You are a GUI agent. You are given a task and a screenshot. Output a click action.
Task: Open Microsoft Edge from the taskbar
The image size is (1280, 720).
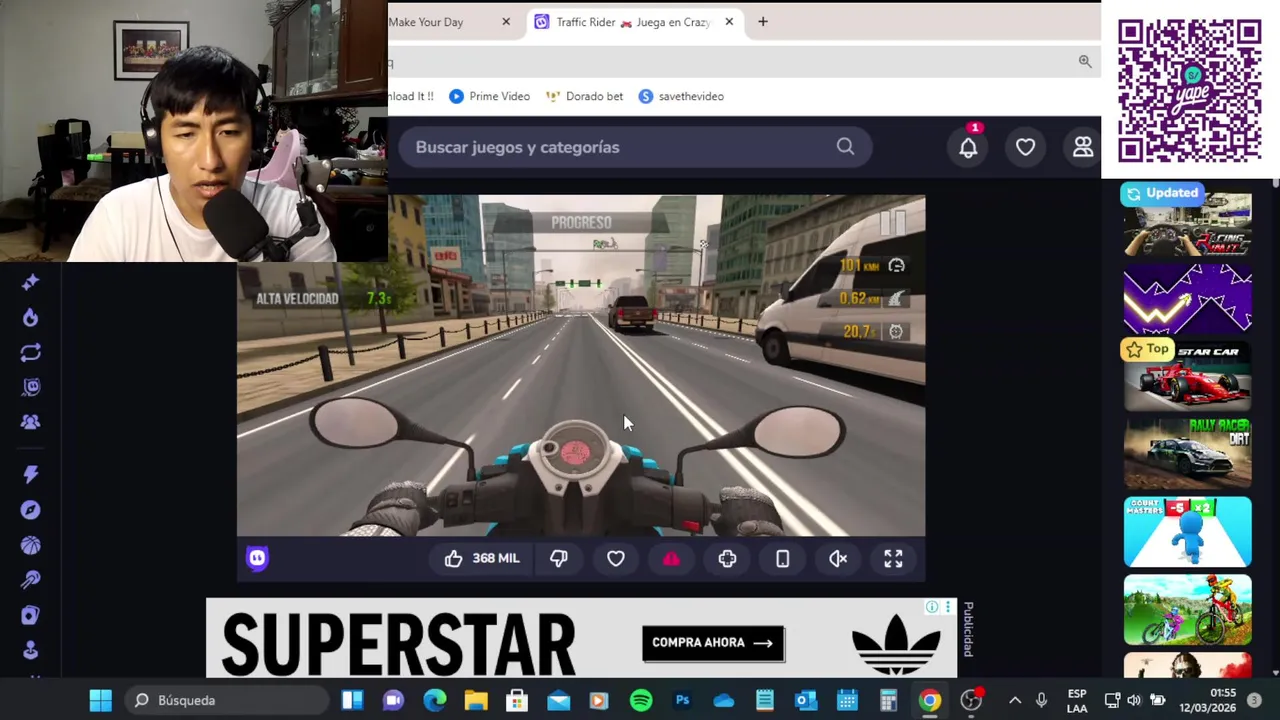435,700
